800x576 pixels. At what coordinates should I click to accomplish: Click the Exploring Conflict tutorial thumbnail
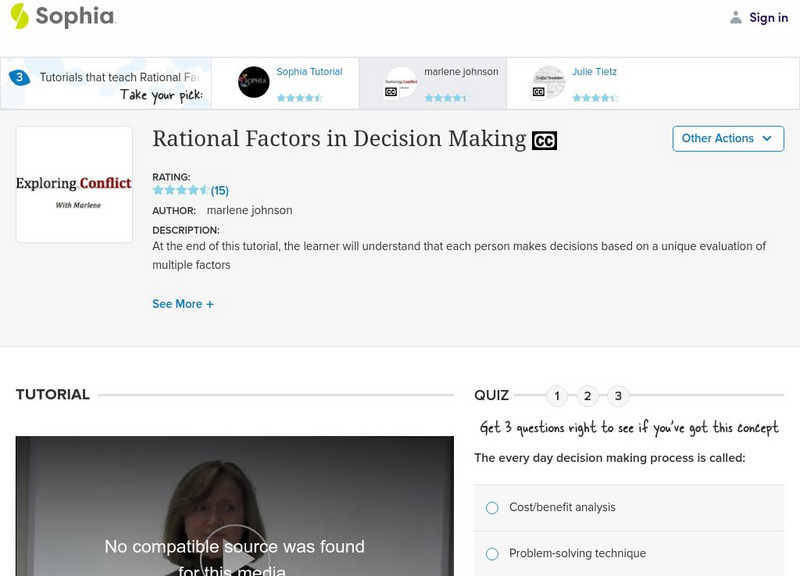coord(74,185)
